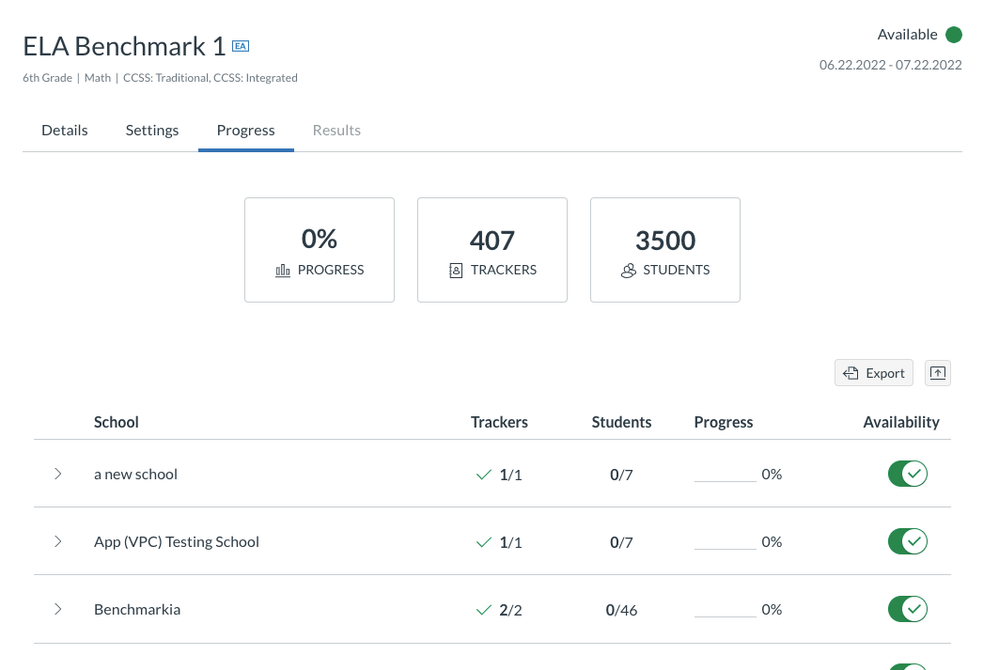The height and width of the screenshot is (670, 999).
Task: Click the Students people icon
Action: coord(628,271)
